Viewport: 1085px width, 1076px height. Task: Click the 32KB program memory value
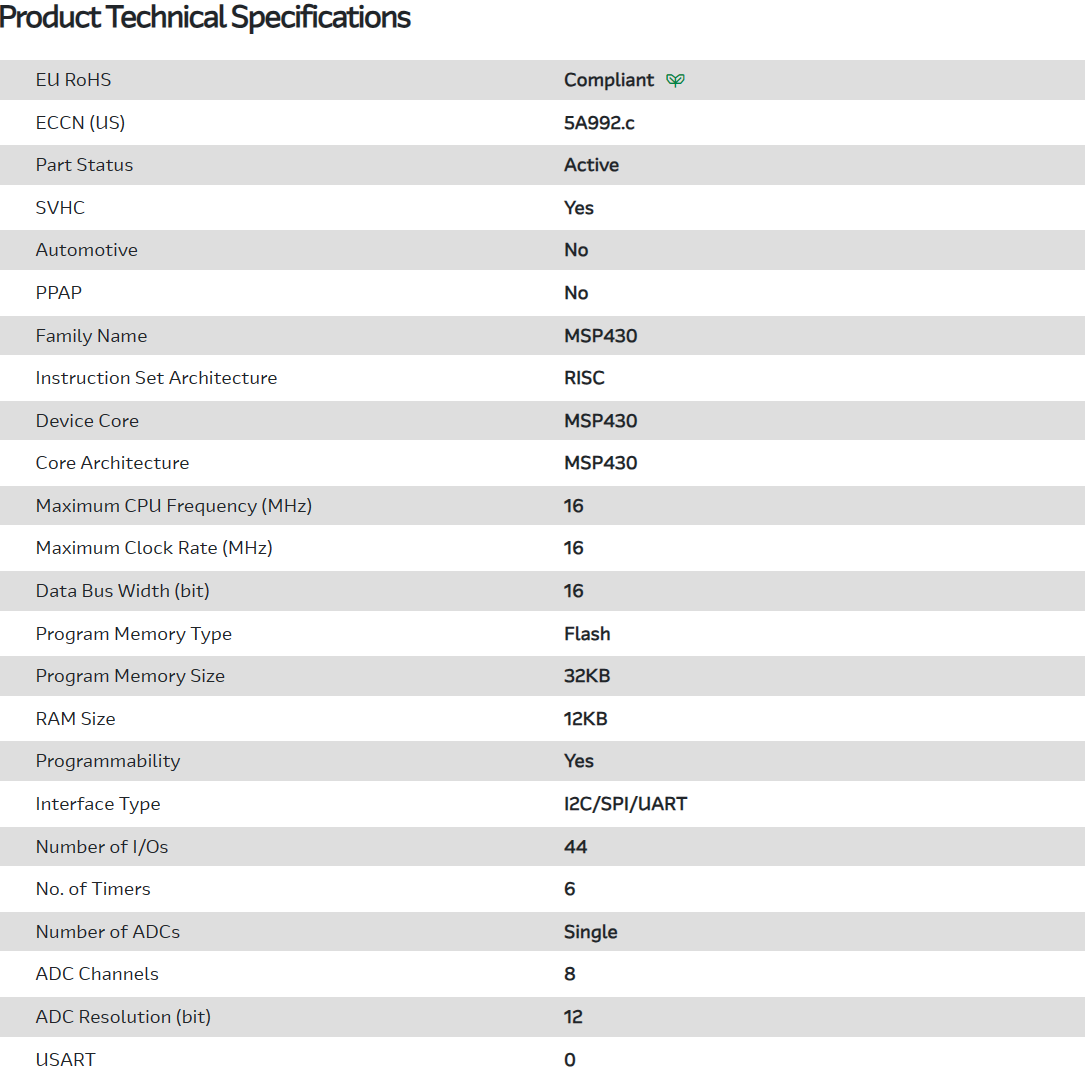(587, 676)
